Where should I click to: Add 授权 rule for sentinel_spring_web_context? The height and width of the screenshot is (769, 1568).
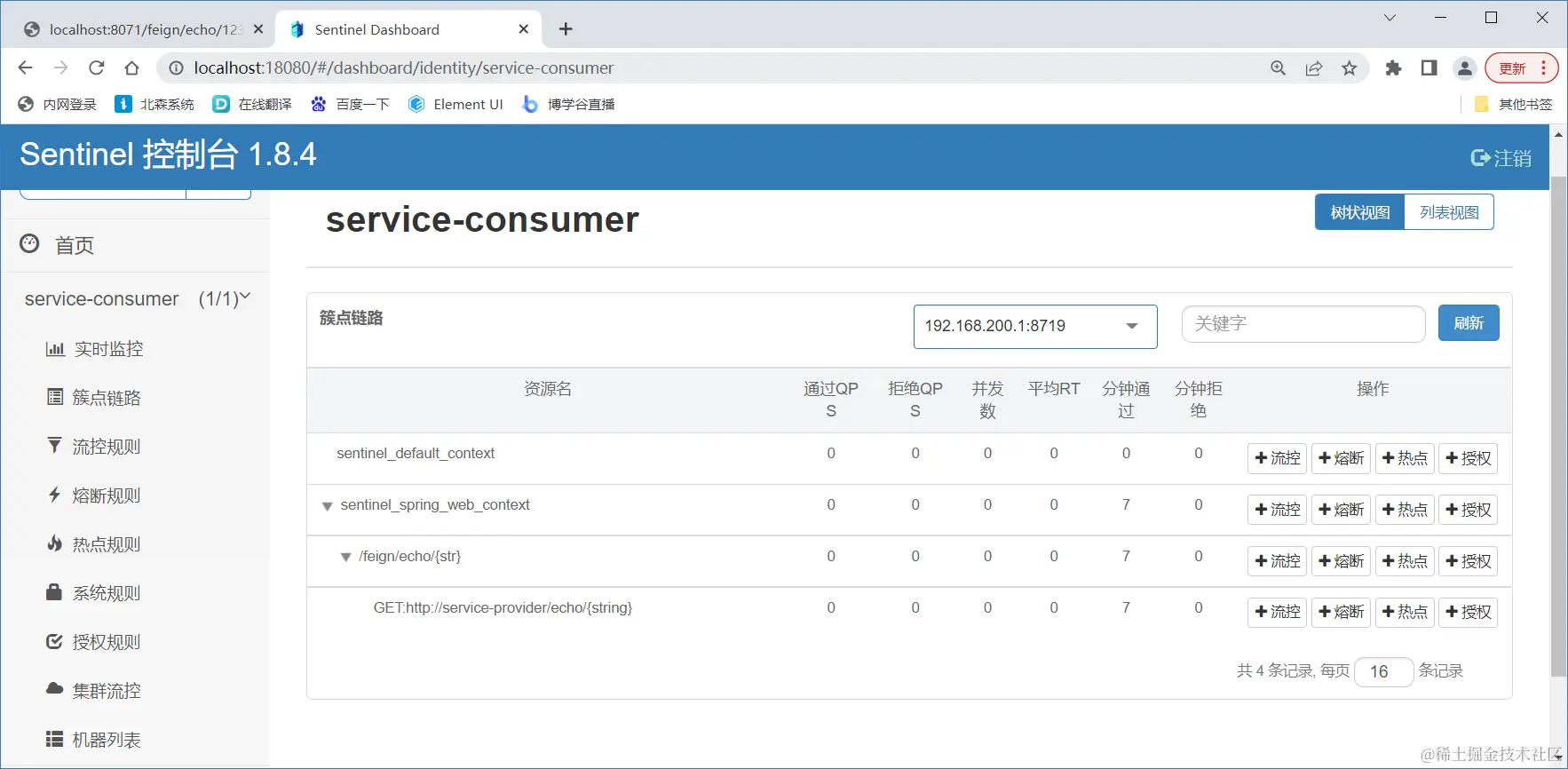[x=1469, y=510]
